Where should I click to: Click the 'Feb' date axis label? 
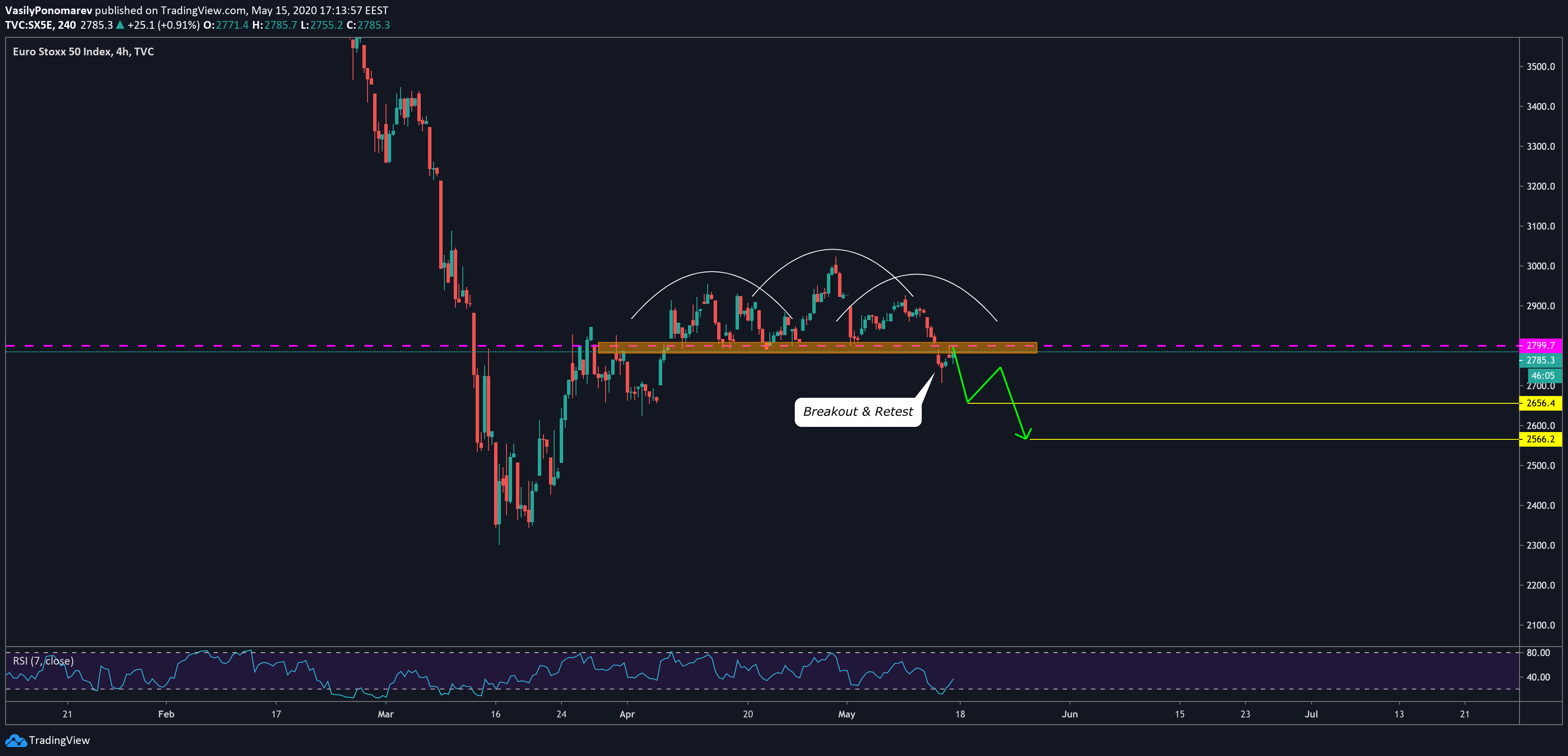pyautogui.click(x=166, y=714)
